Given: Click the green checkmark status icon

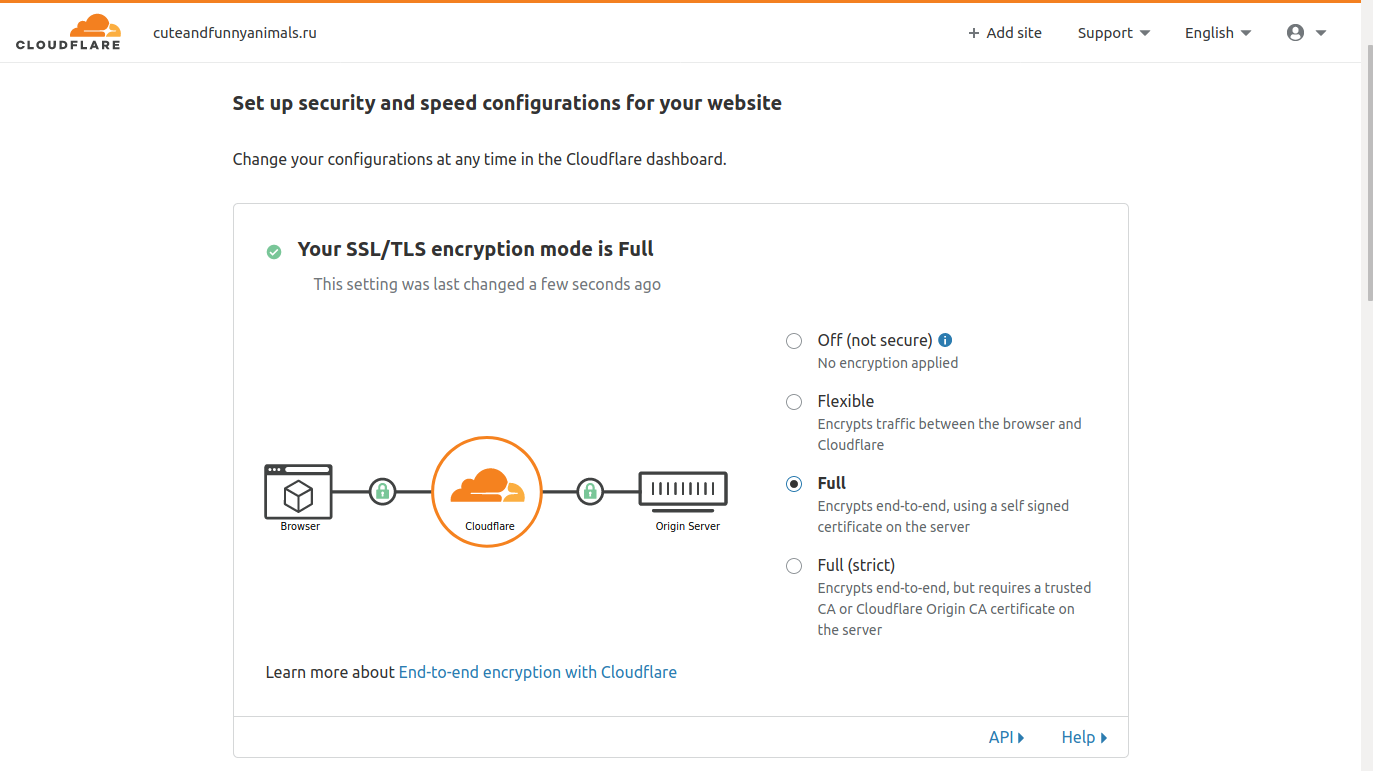Looking at the screenshot, I should click(274, 252).
